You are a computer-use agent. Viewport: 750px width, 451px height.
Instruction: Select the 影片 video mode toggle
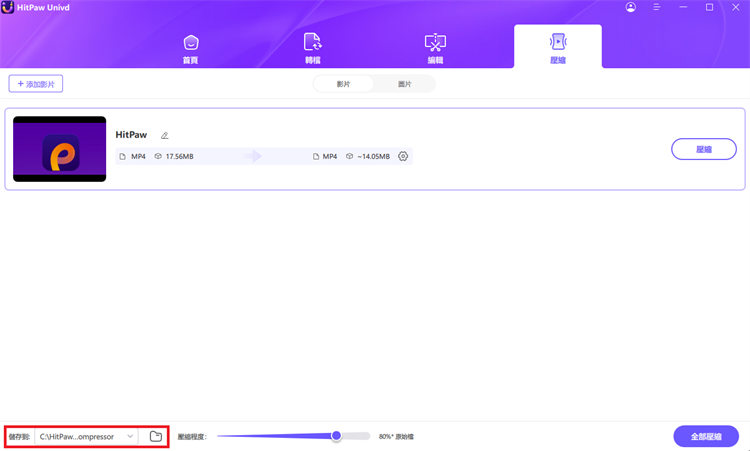(x=343, y=84)
